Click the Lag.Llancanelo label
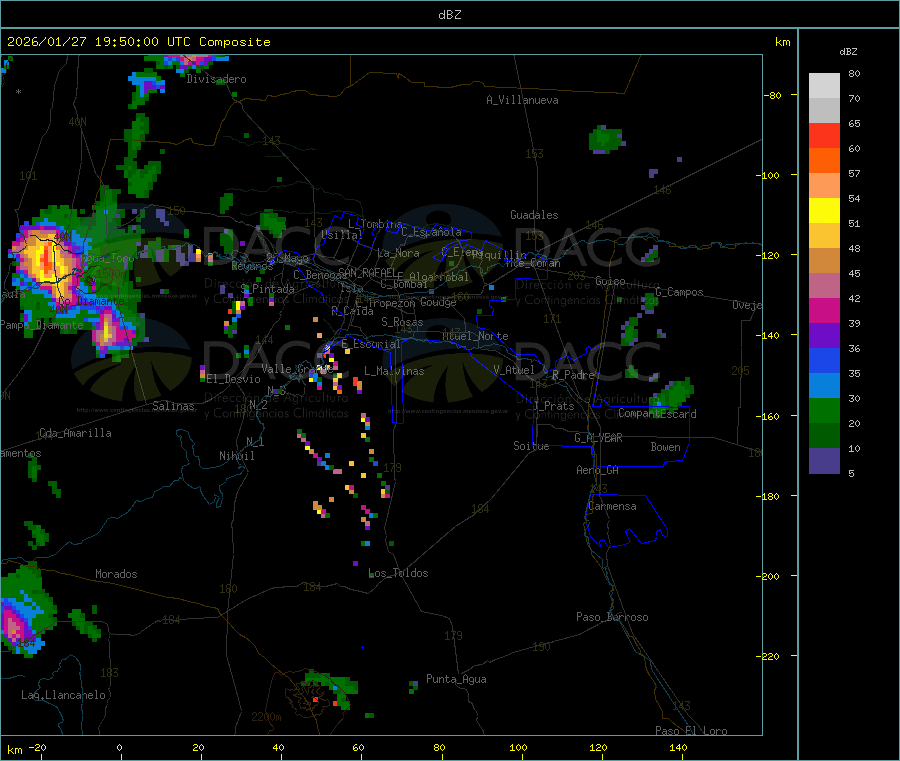This screenshot has width=900, height=761. click(64, 695)
